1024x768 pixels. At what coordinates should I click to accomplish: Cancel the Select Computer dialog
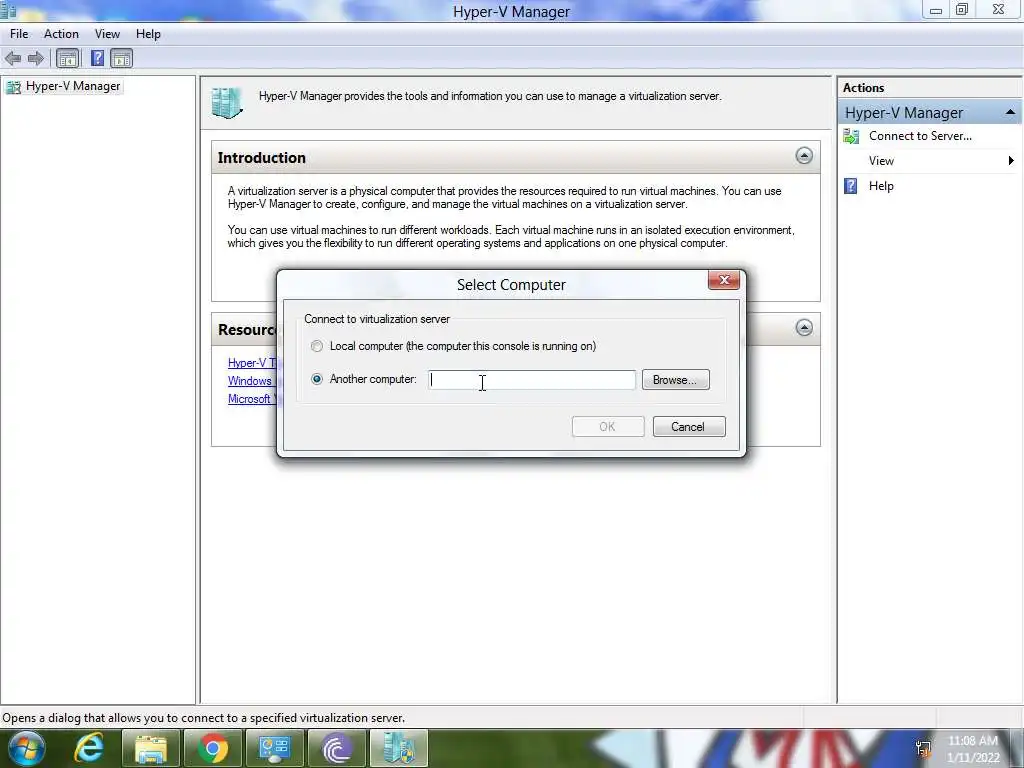688,426
